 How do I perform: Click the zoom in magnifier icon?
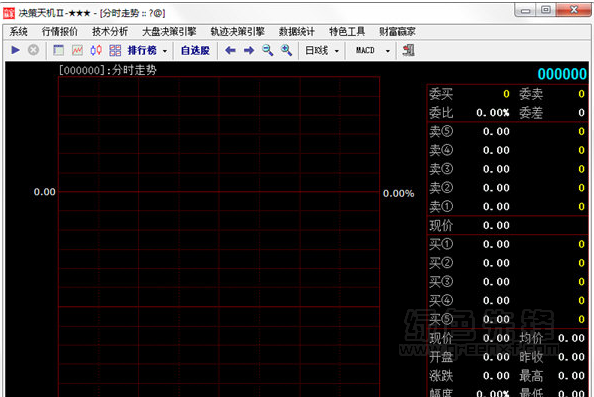click(286, 50)
